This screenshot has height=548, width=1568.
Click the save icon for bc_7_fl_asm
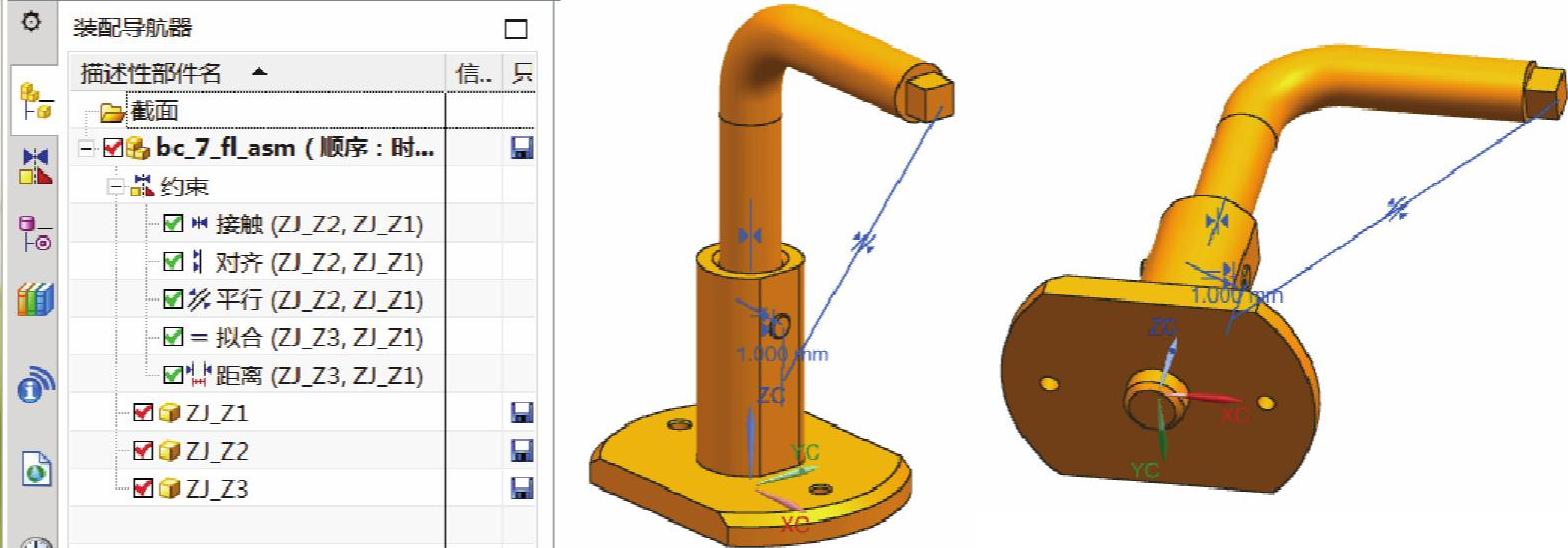point(522,149)
